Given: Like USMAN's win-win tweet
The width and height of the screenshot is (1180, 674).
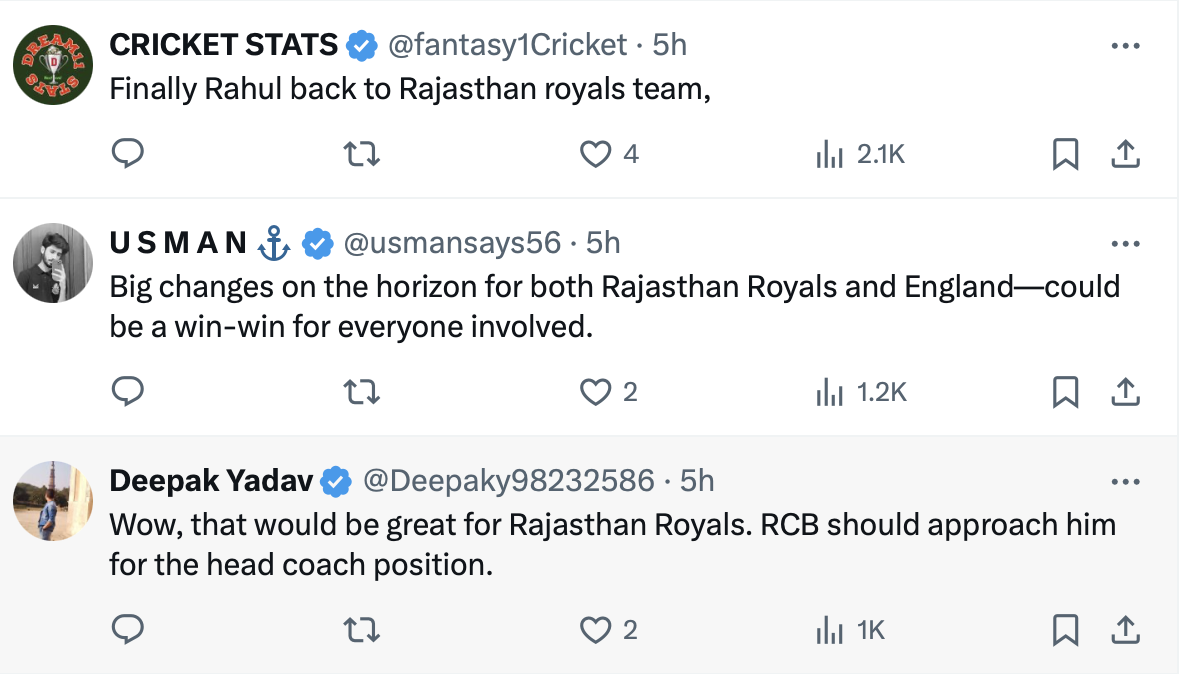Looking at the screenshot, I should click(x=596, y=392).
